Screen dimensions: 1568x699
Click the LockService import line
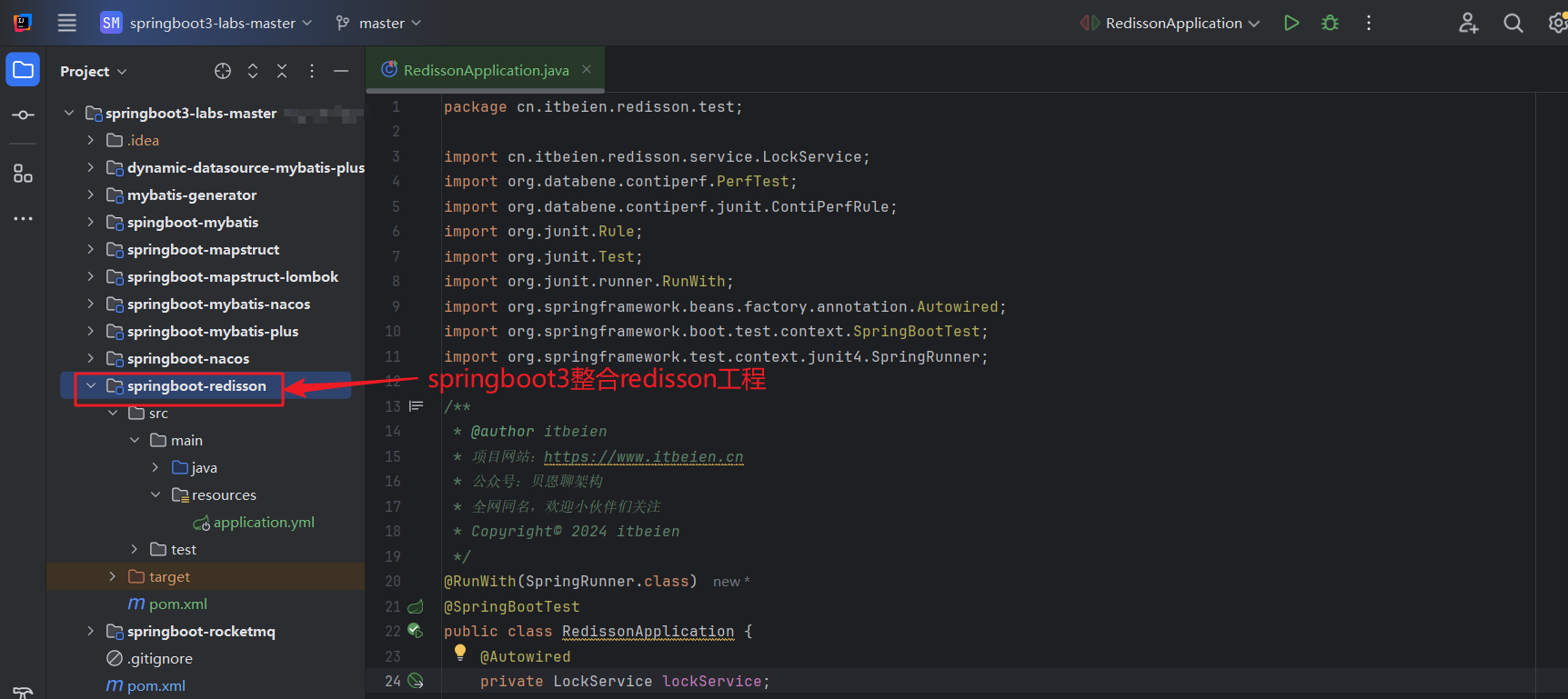pyautogui.click(x=657, y=156)
